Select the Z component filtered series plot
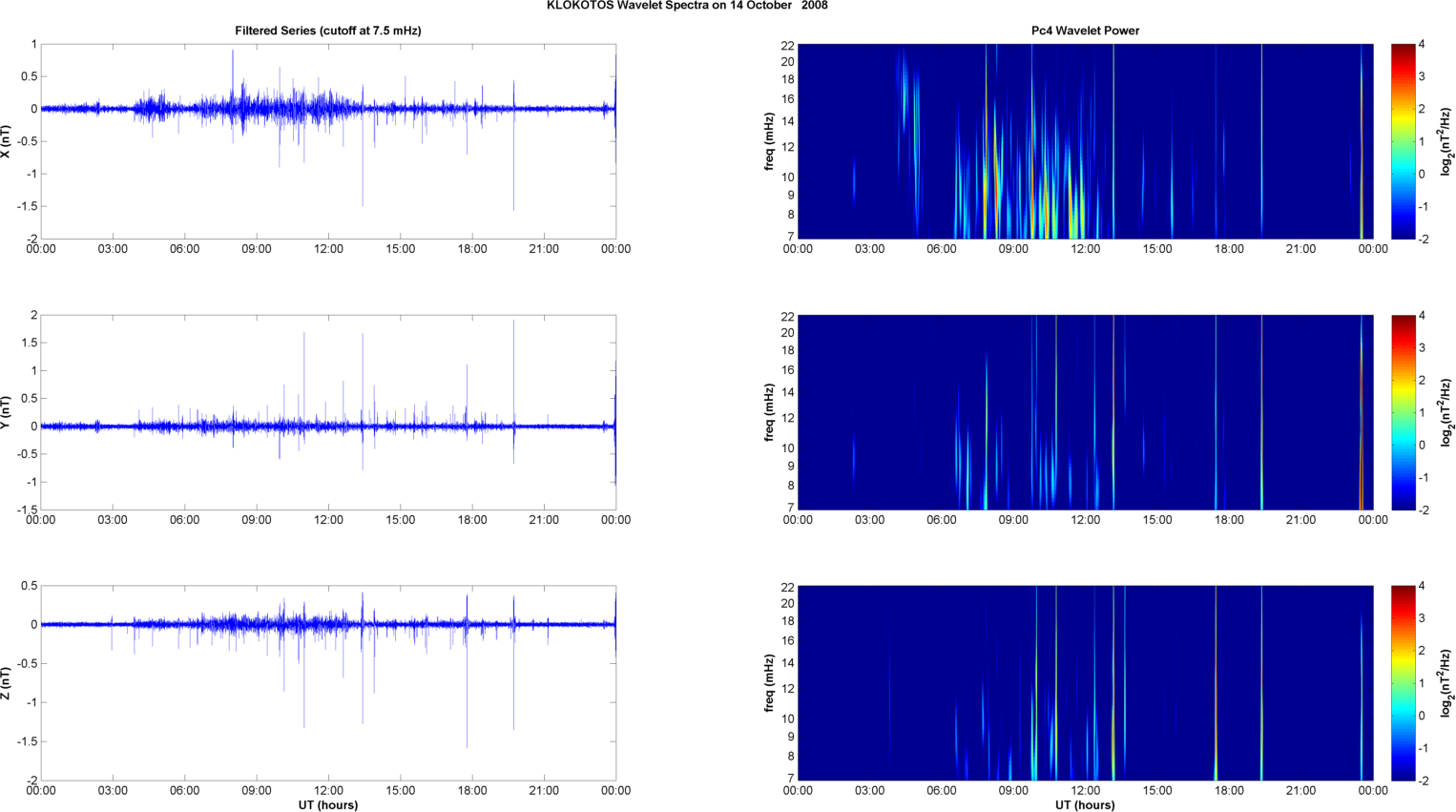This screenshot has width=1456, height=812. point(327,682)
